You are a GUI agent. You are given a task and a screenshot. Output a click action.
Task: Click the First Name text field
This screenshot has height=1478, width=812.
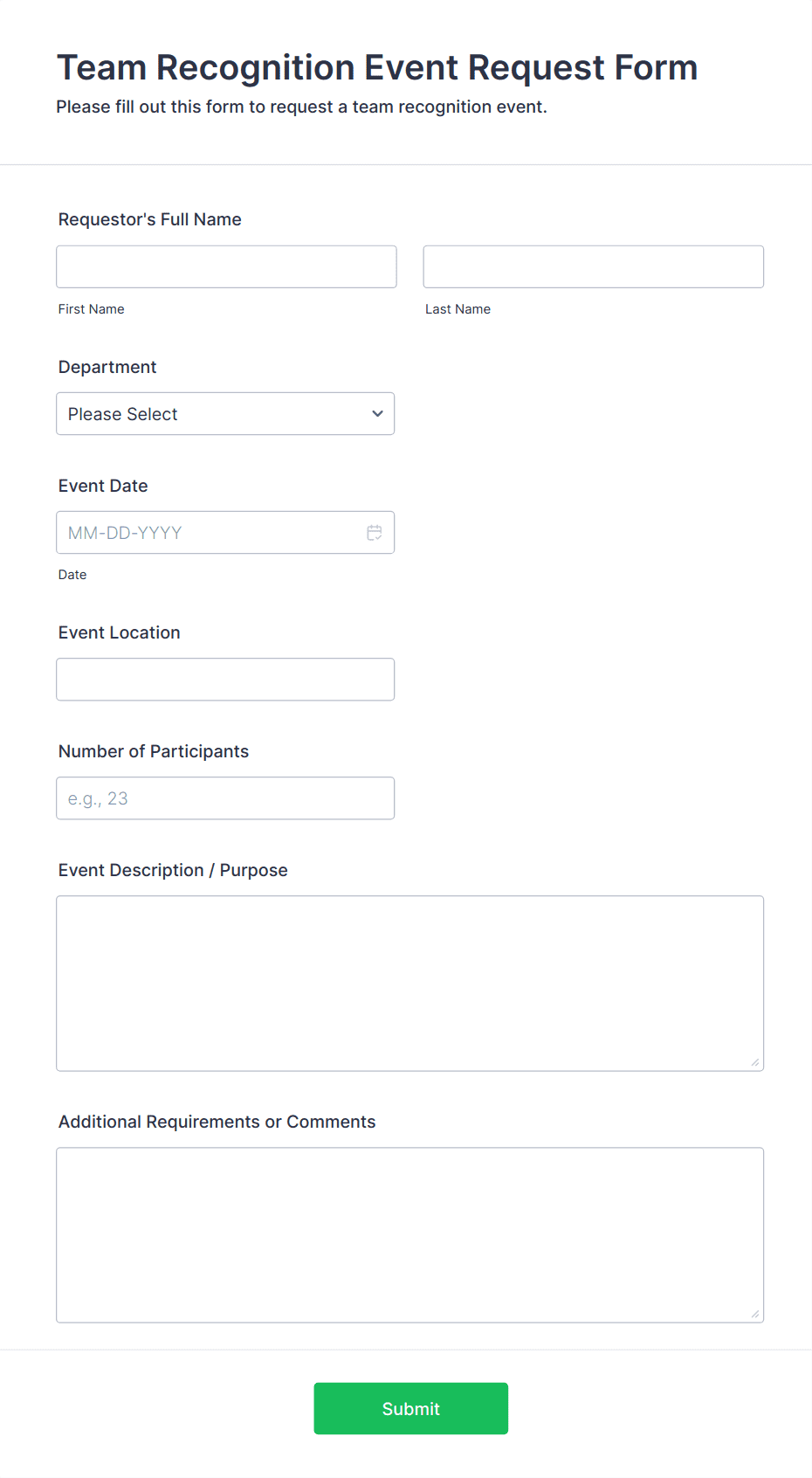(226, 267)
